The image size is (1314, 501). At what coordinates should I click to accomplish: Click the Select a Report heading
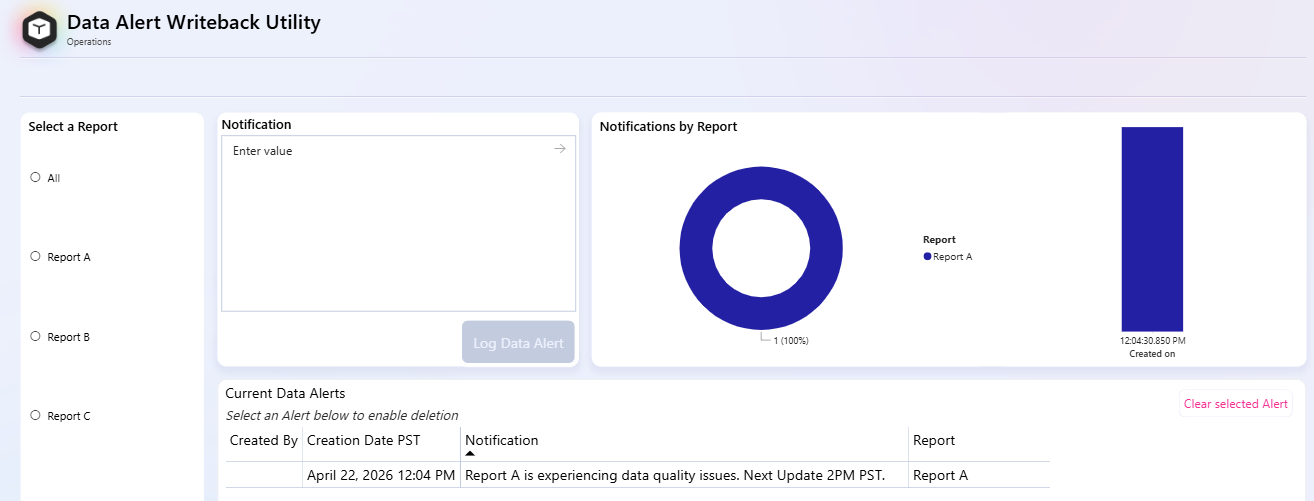coord(73,127)
